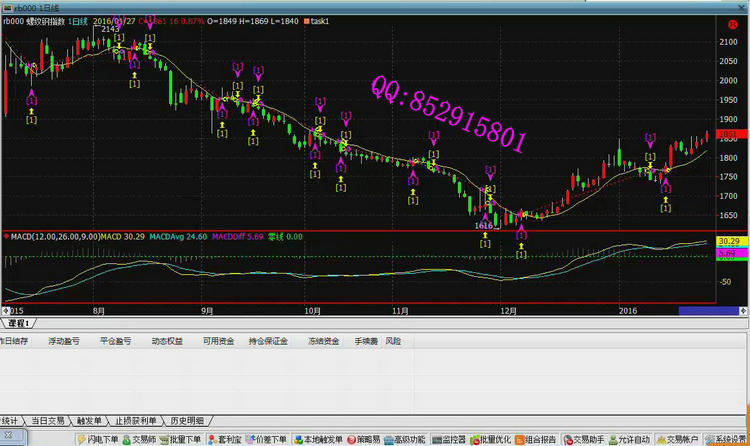This screenshot has width=750, height=446.
Task: Open 交易帐户 trading account
Action: pos(680,439)
